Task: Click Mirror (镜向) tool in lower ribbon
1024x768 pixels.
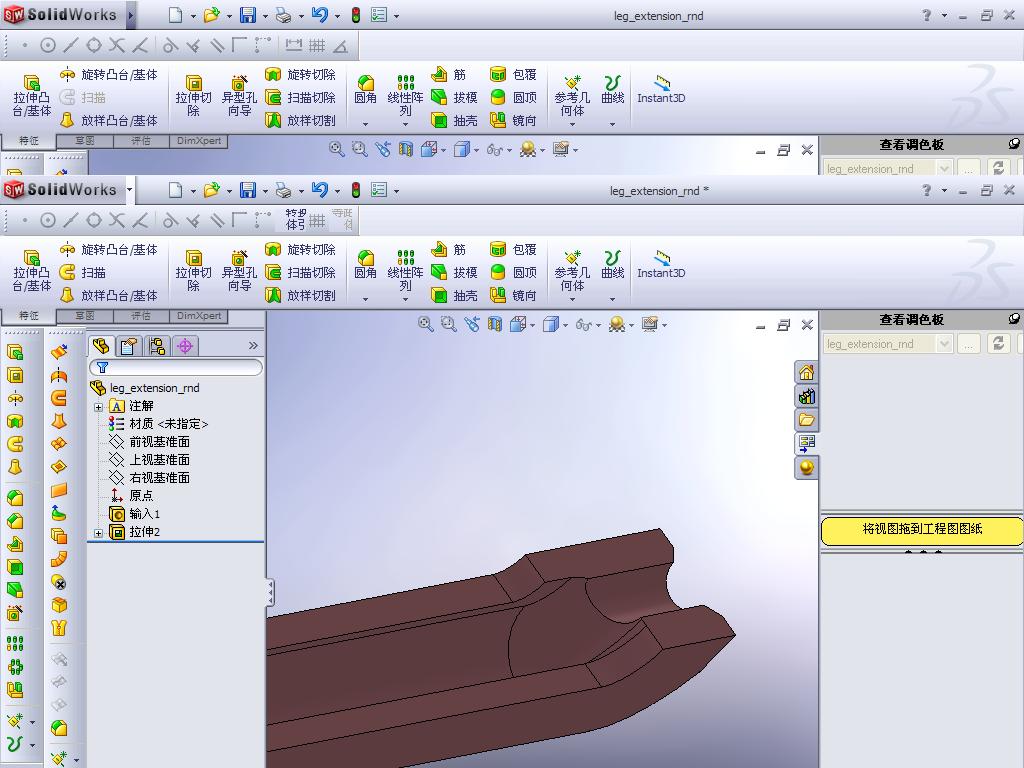Action: coord(513,295)
